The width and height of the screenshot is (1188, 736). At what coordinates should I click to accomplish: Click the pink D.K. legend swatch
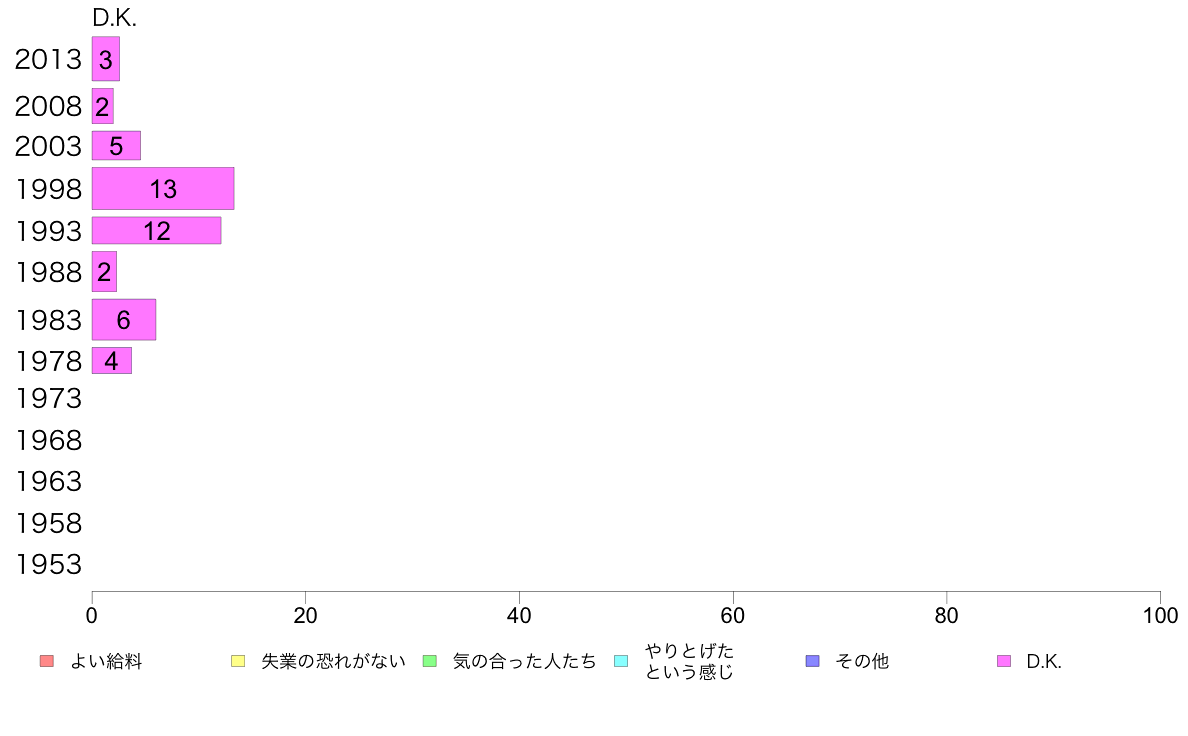pyautogui.click(x=1004, y=661)
